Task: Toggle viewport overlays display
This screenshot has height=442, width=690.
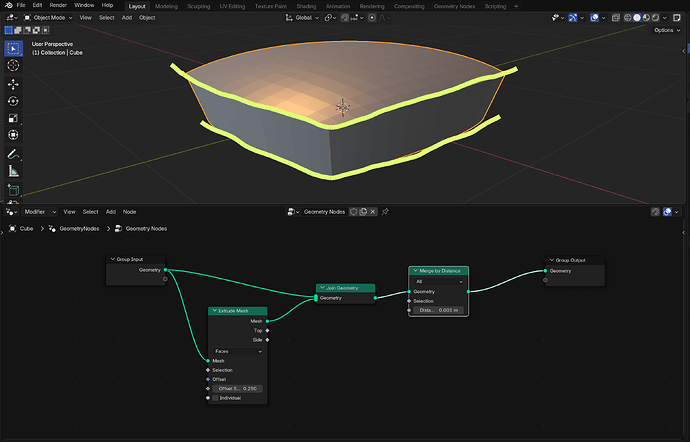Action: pyautogui.click(x=595, y=18)
